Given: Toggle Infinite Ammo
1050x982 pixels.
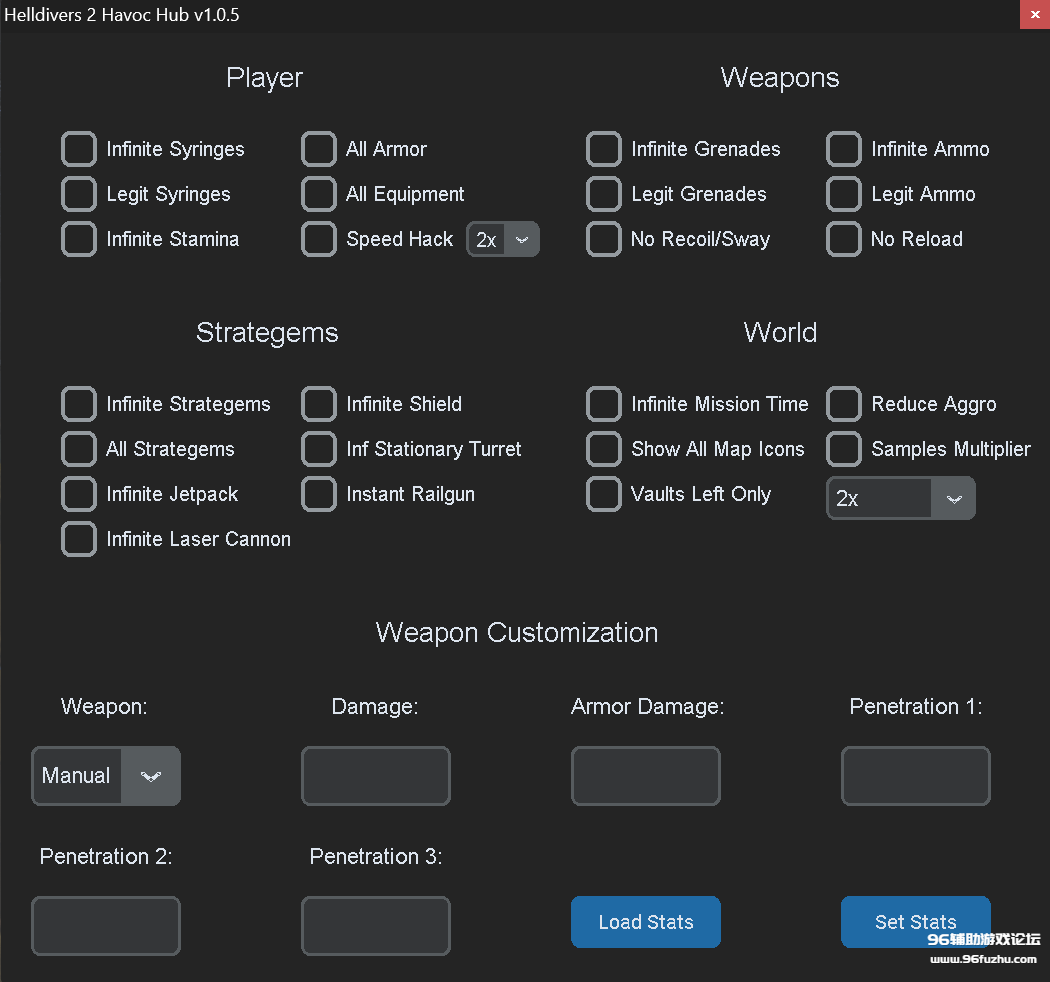Looking at the screenshot, I should point(844,148).
